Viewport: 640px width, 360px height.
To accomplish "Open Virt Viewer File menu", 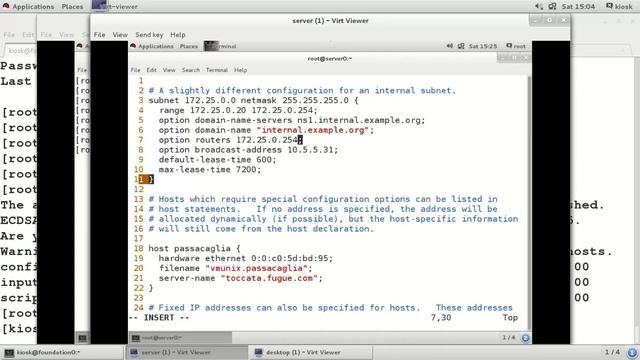I will pyautogui.click(x=99, y=35).
